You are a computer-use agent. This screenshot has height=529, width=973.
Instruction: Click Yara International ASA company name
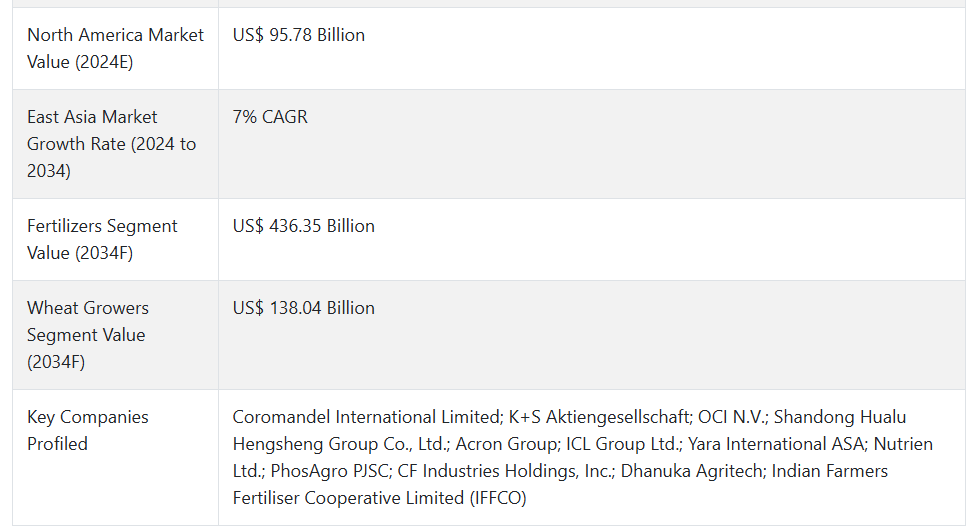point(777,444)
